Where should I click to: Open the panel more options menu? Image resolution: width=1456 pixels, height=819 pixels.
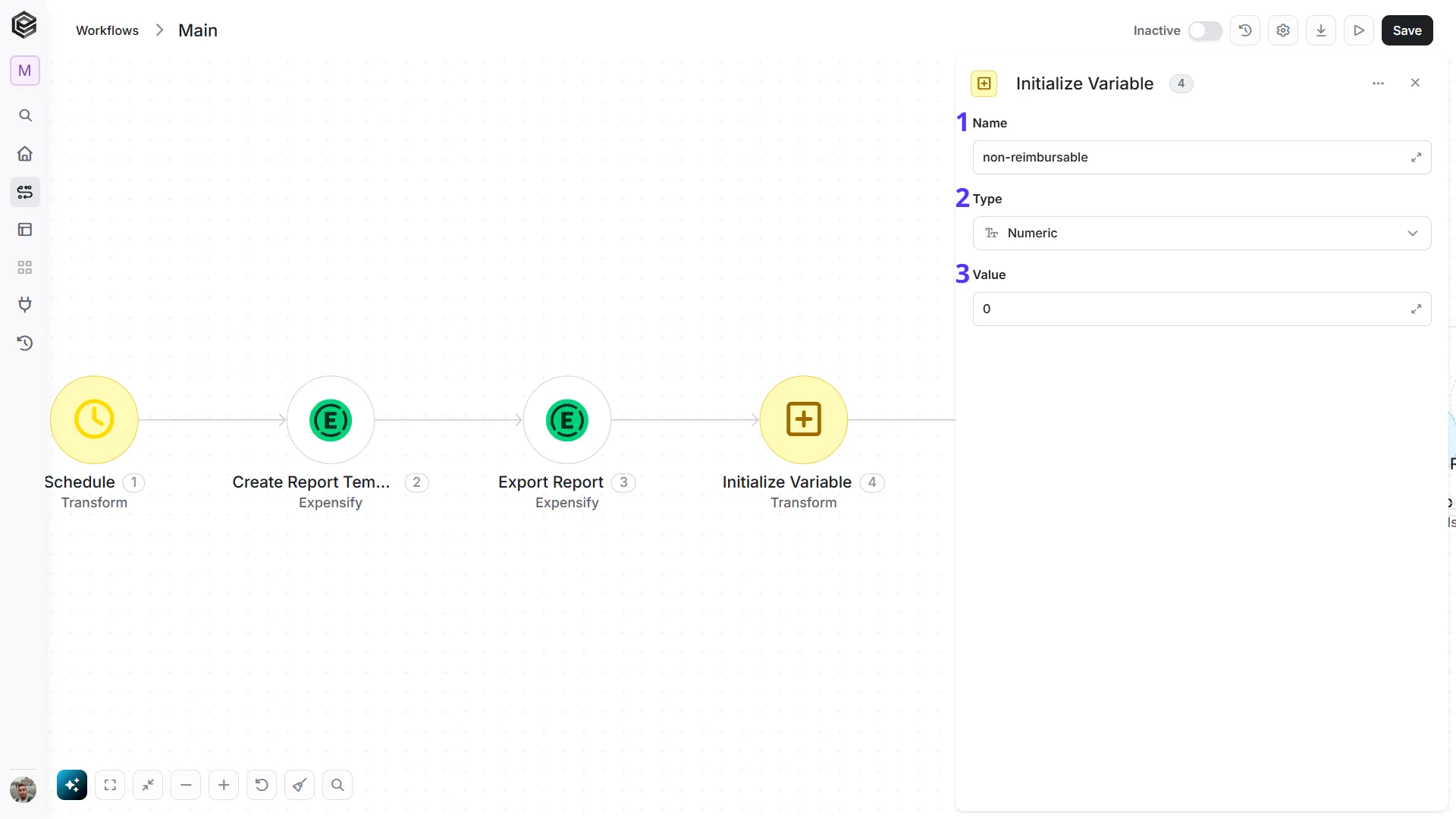tap(1379, 83)
